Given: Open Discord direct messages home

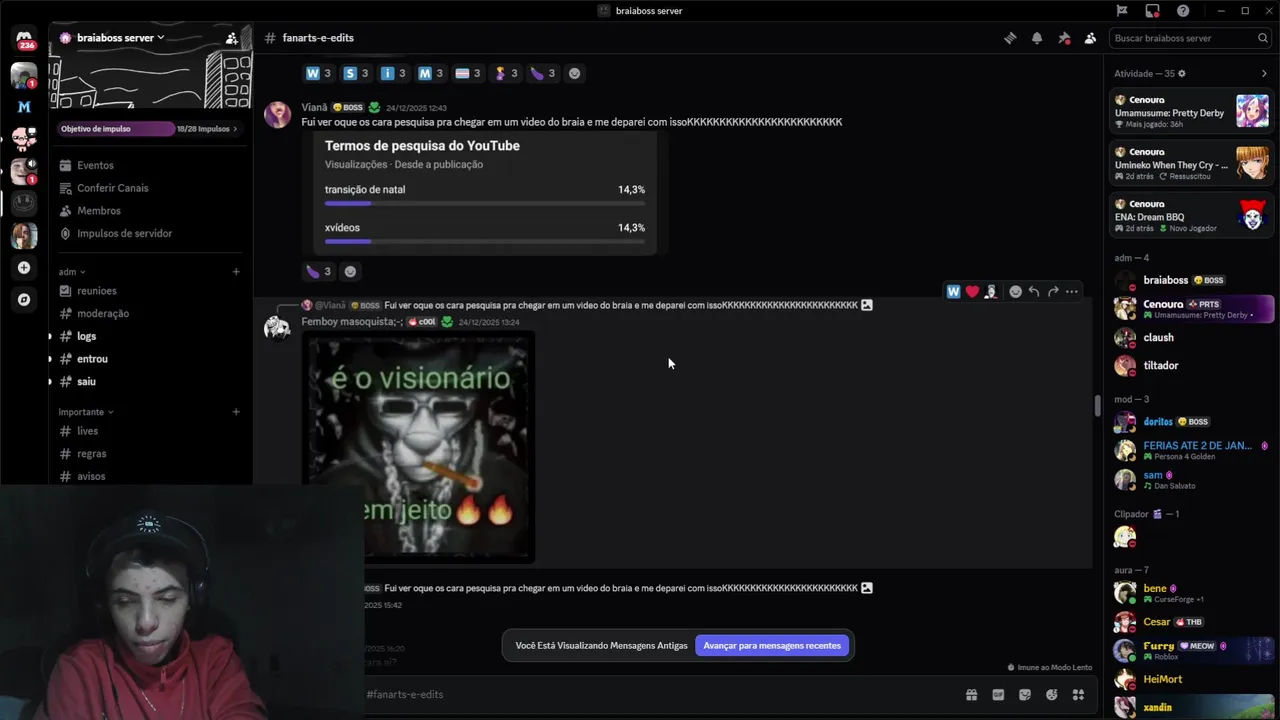Looking at the screenshot, I should 24,39.
